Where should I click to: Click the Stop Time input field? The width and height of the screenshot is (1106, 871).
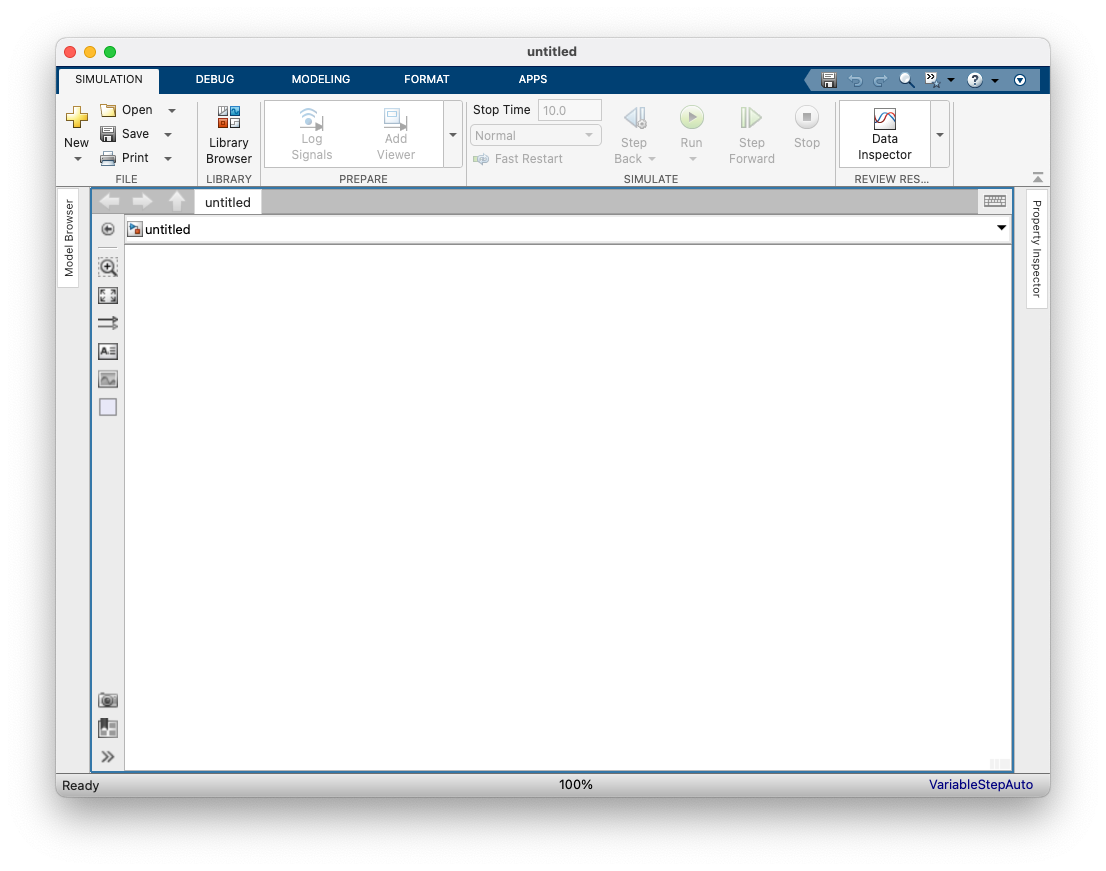(x=569, y=111)
